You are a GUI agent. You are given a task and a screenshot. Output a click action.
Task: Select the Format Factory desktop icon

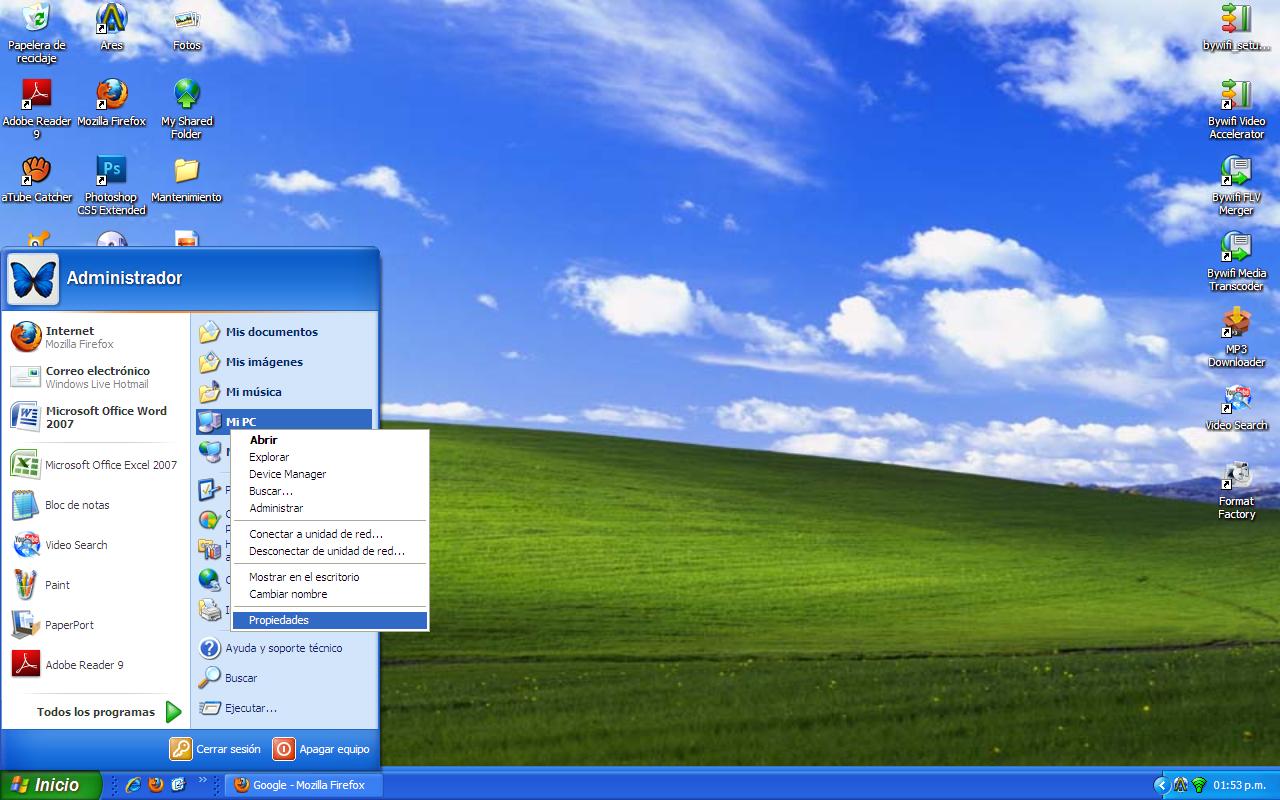[x=1237, y=490]
